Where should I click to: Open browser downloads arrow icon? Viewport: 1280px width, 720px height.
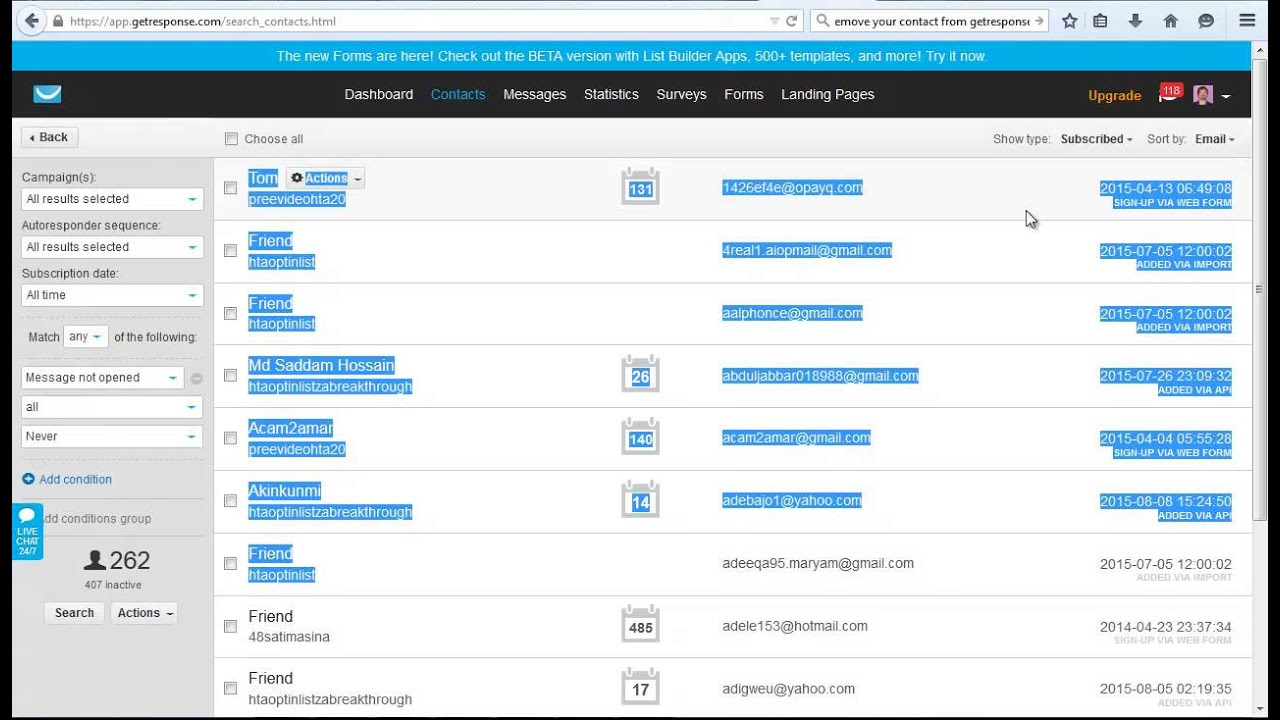tap(1136, 21)
